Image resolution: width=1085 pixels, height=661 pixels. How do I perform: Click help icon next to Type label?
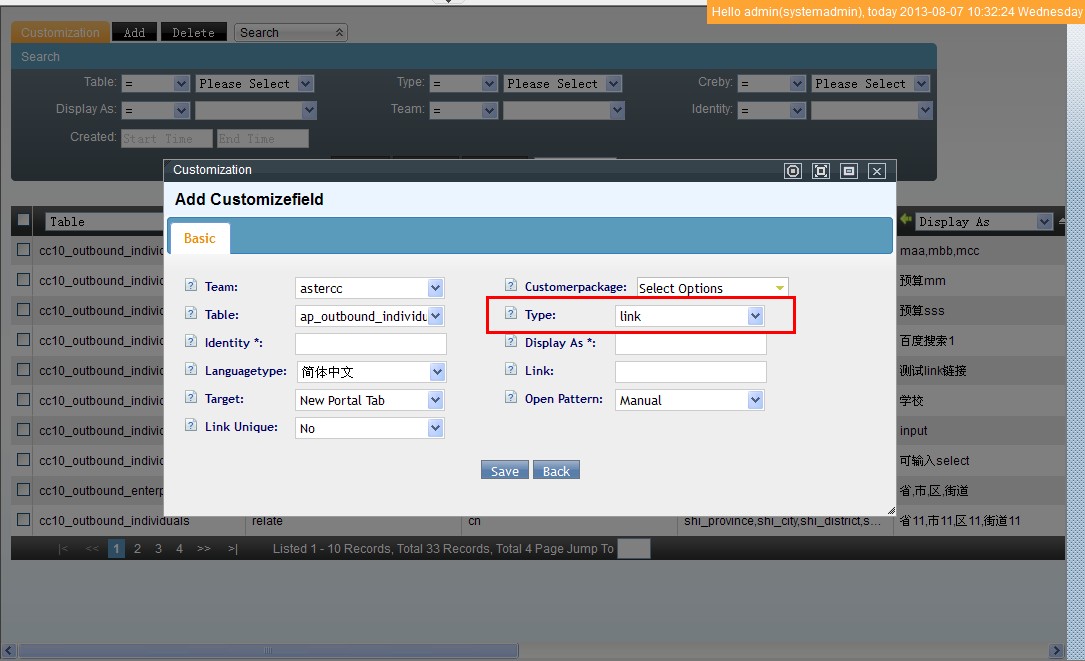[x=511, y=314]
